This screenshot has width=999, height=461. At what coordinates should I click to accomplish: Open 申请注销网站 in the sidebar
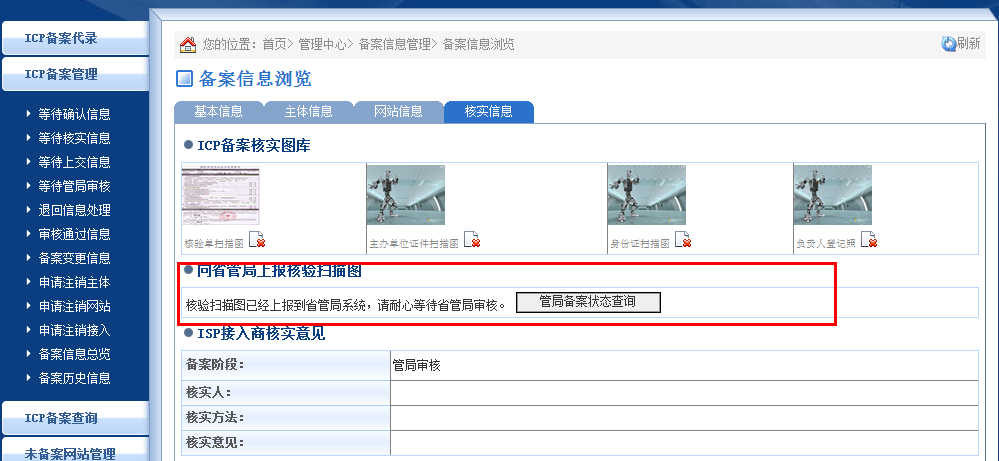coord(75,306)
